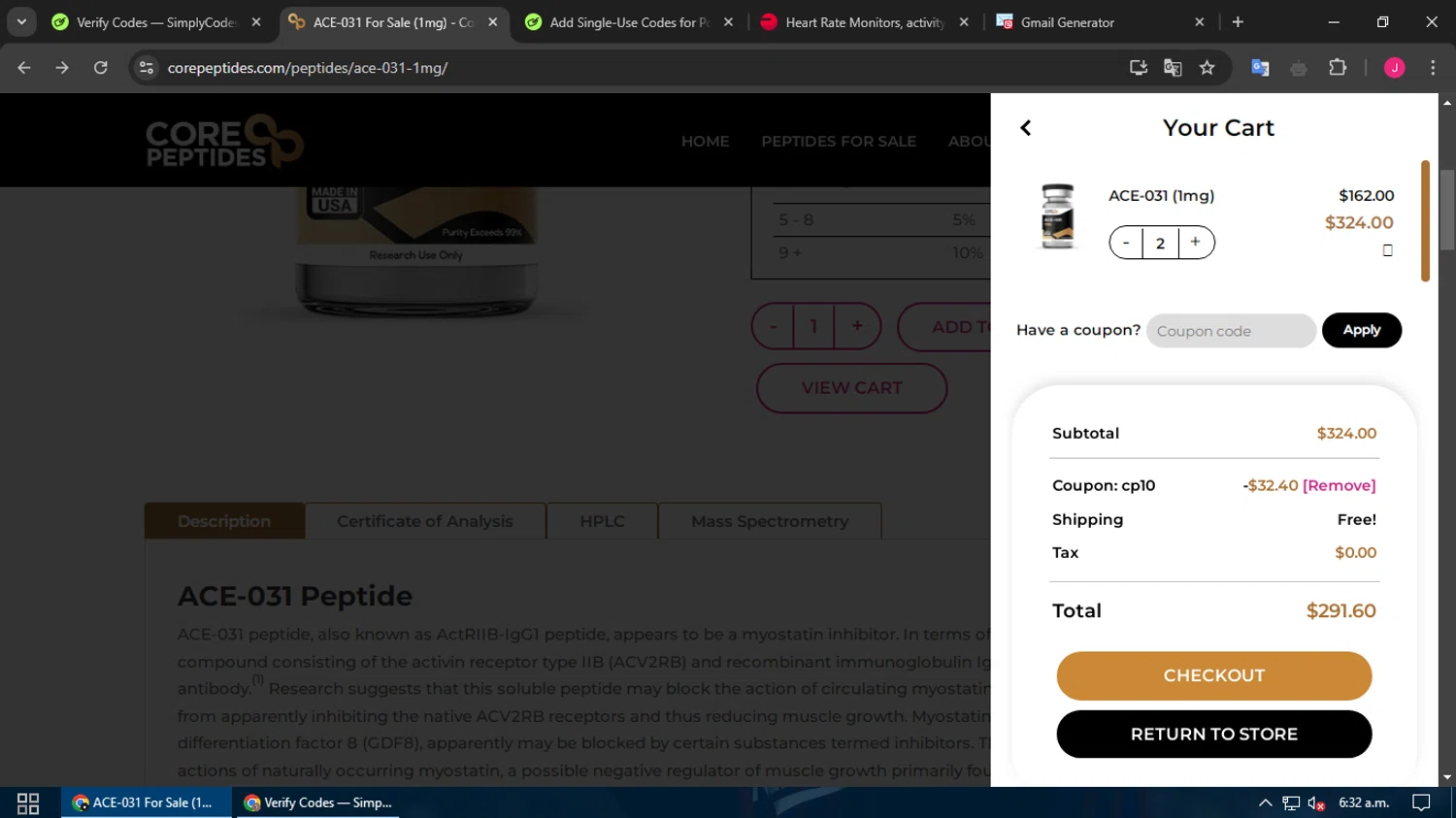Screen dimensions: 1456x818
Task: Open the Home menu item
Action: (x=705, y=142)
